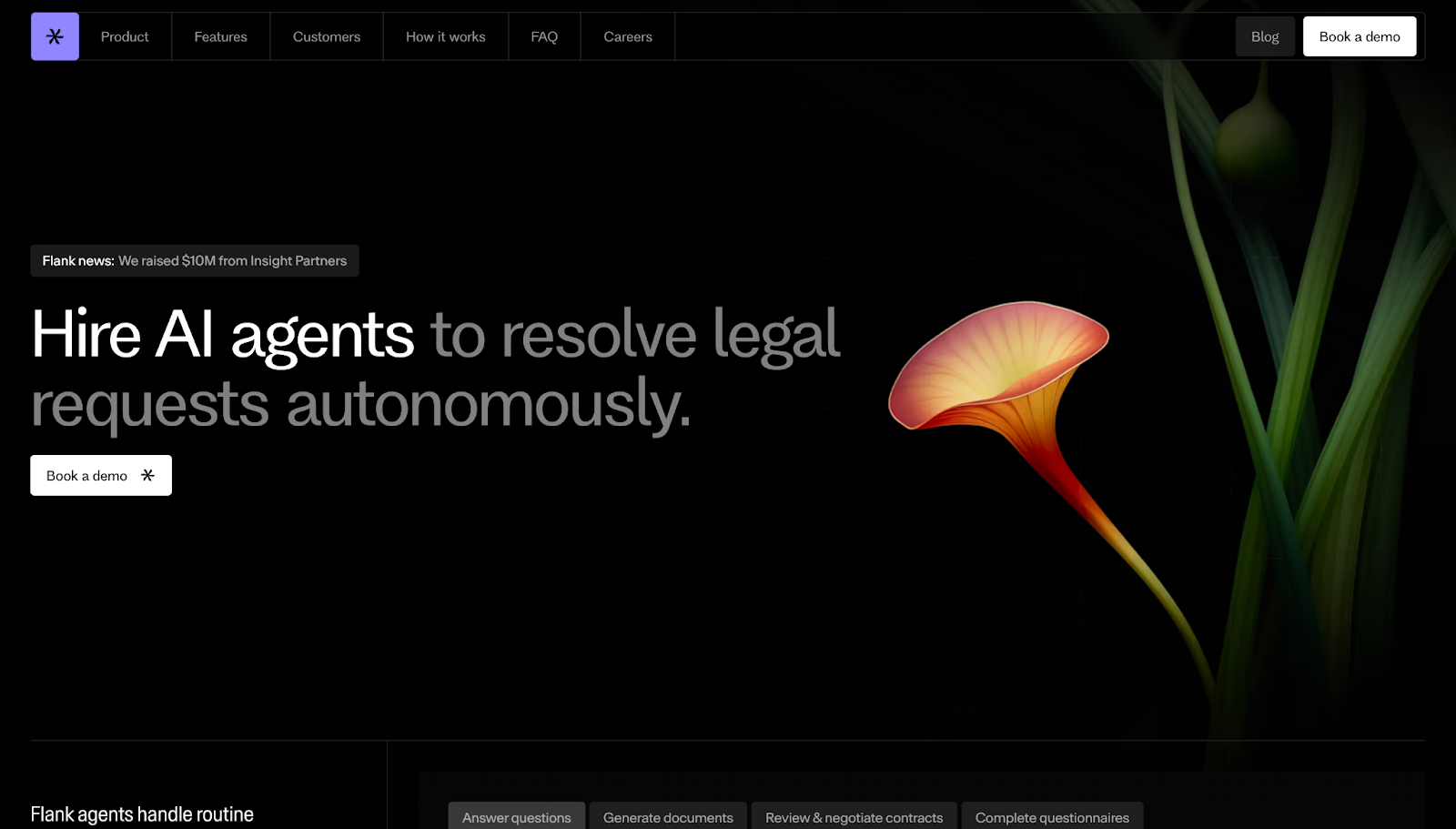The image size is (1456, 829).
Task: Open the Features page
Action: click(220, 36)
